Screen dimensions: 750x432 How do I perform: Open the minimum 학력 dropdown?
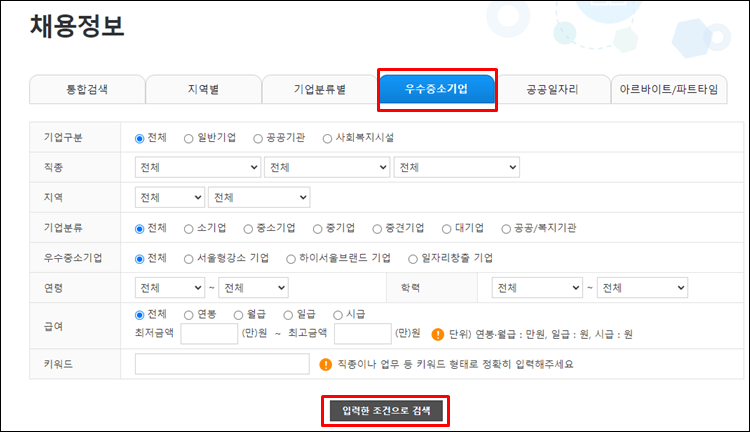click(x=536, y=288)
